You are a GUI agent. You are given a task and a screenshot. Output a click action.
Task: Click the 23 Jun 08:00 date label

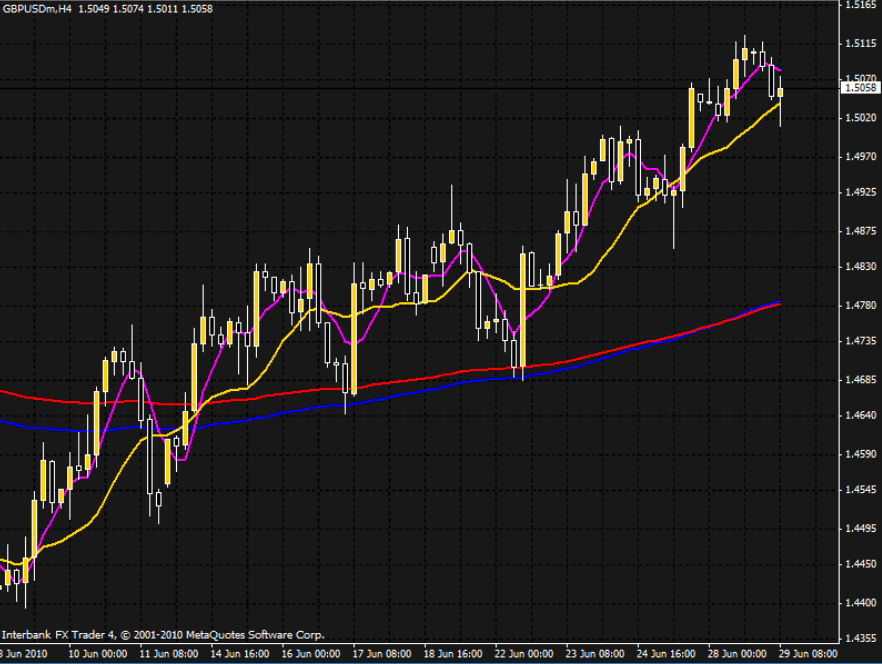[x=595, y=654]
